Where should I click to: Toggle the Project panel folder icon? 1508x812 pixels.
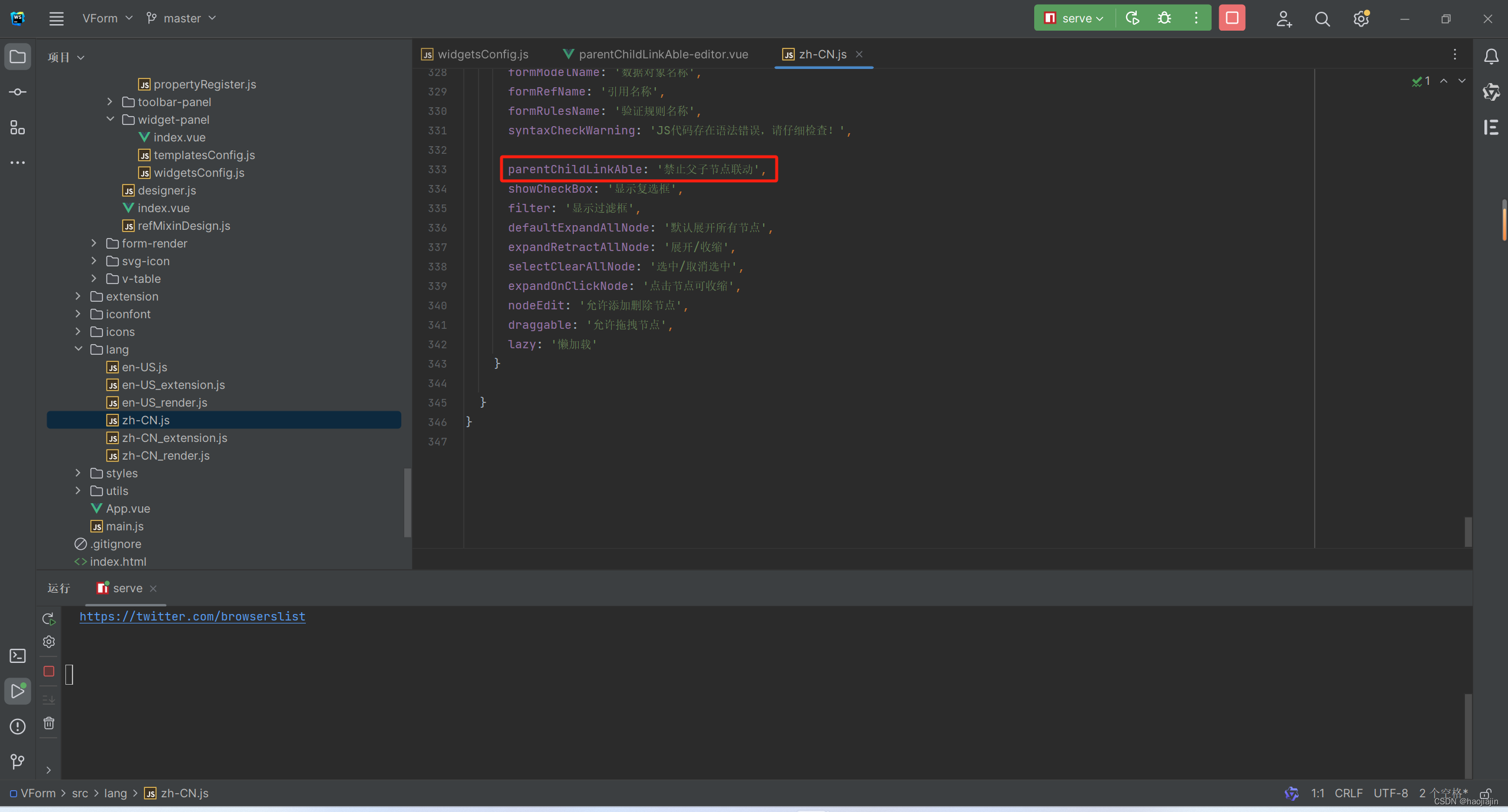pyautogui.click(x=18, y=57)
